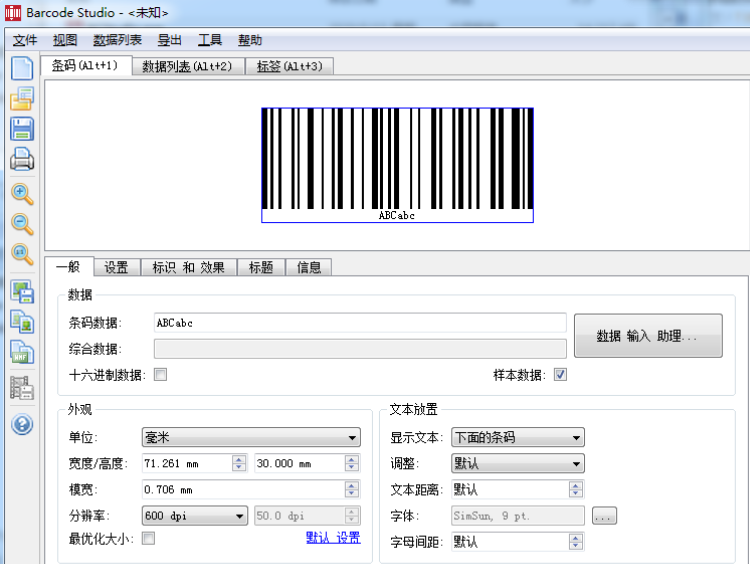Click the Open file folder icon
Image resolution: width=750 pixels, height=564 pixels.
click(x=21, y=99)
